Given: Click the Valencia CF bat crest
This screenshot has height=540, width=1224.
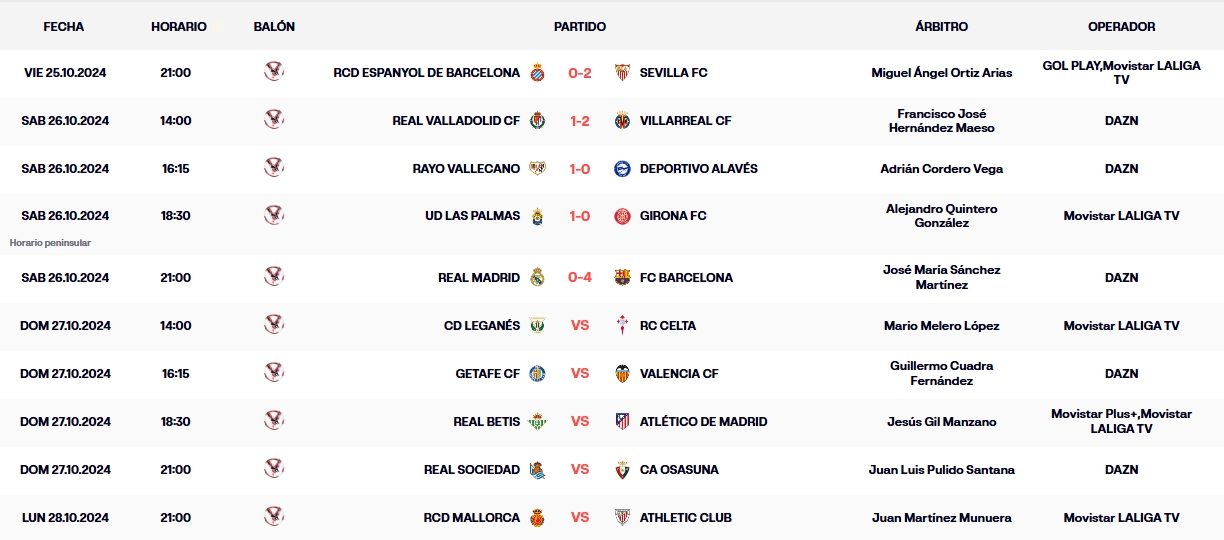Looking at the screenshot, I should [622, 374].
